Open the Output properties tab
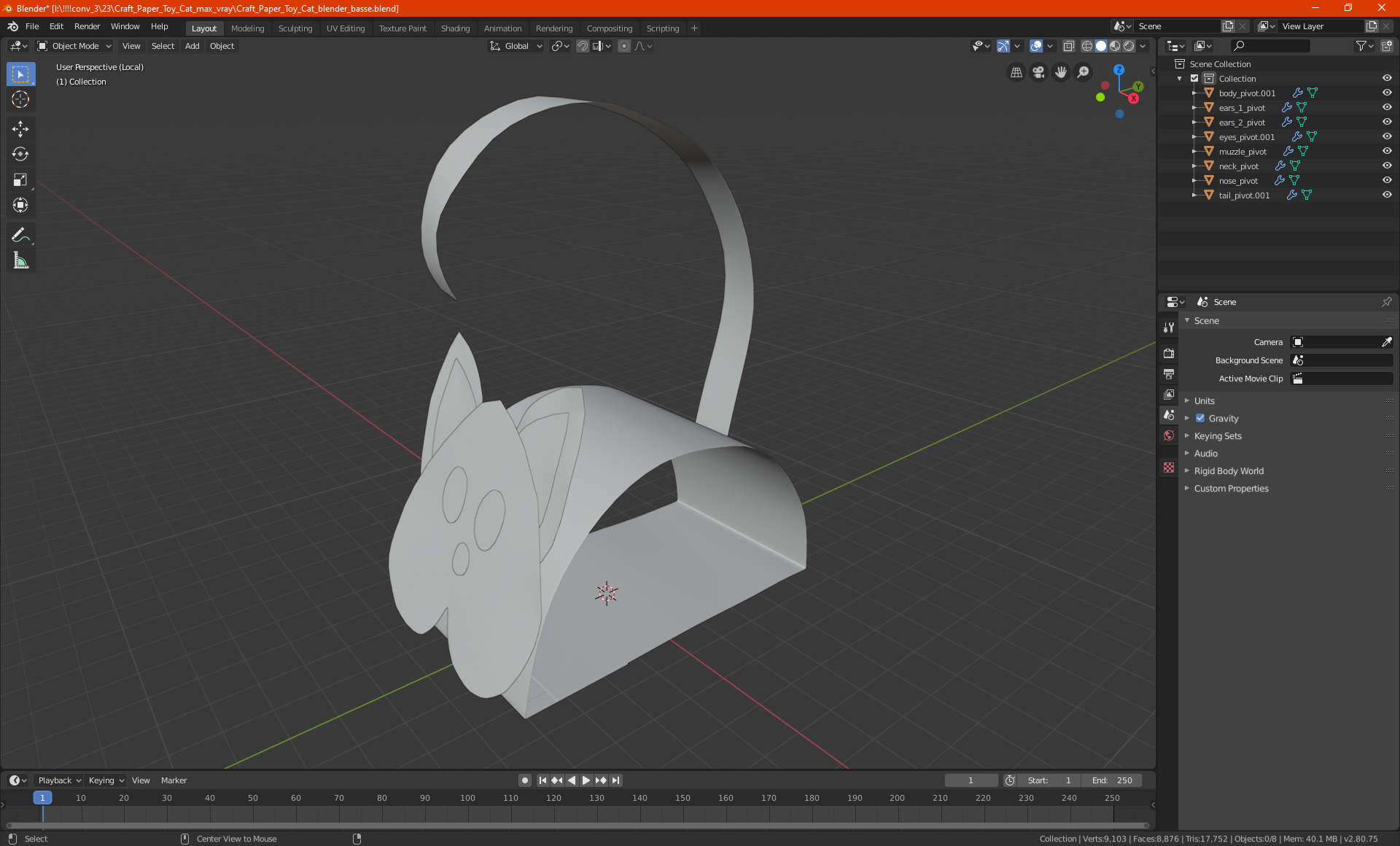The height and width of the screenshot is (846, 1400). (x=1169, y=373)
